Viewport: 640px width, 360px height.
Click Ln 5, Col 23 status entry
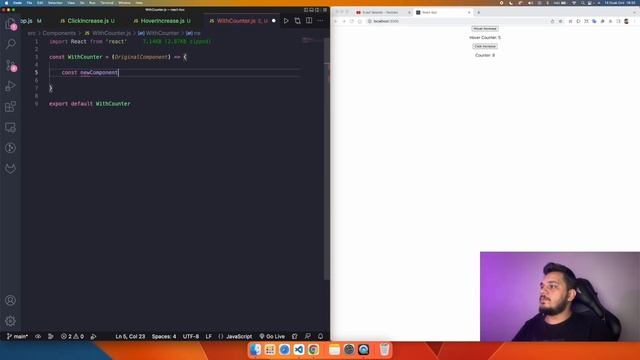(130, 336)
